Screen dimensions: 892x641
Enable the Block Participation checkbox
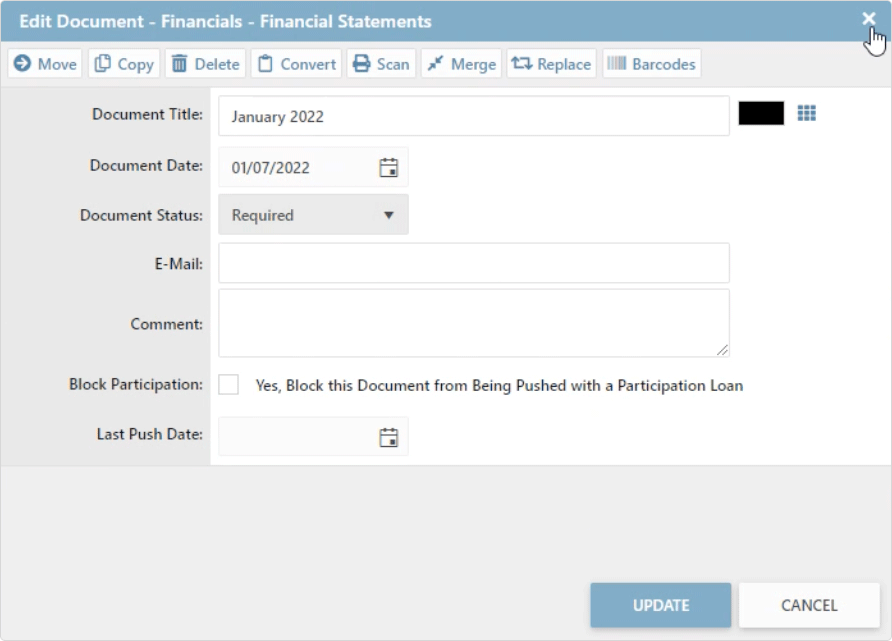click(x=229, y=385)
